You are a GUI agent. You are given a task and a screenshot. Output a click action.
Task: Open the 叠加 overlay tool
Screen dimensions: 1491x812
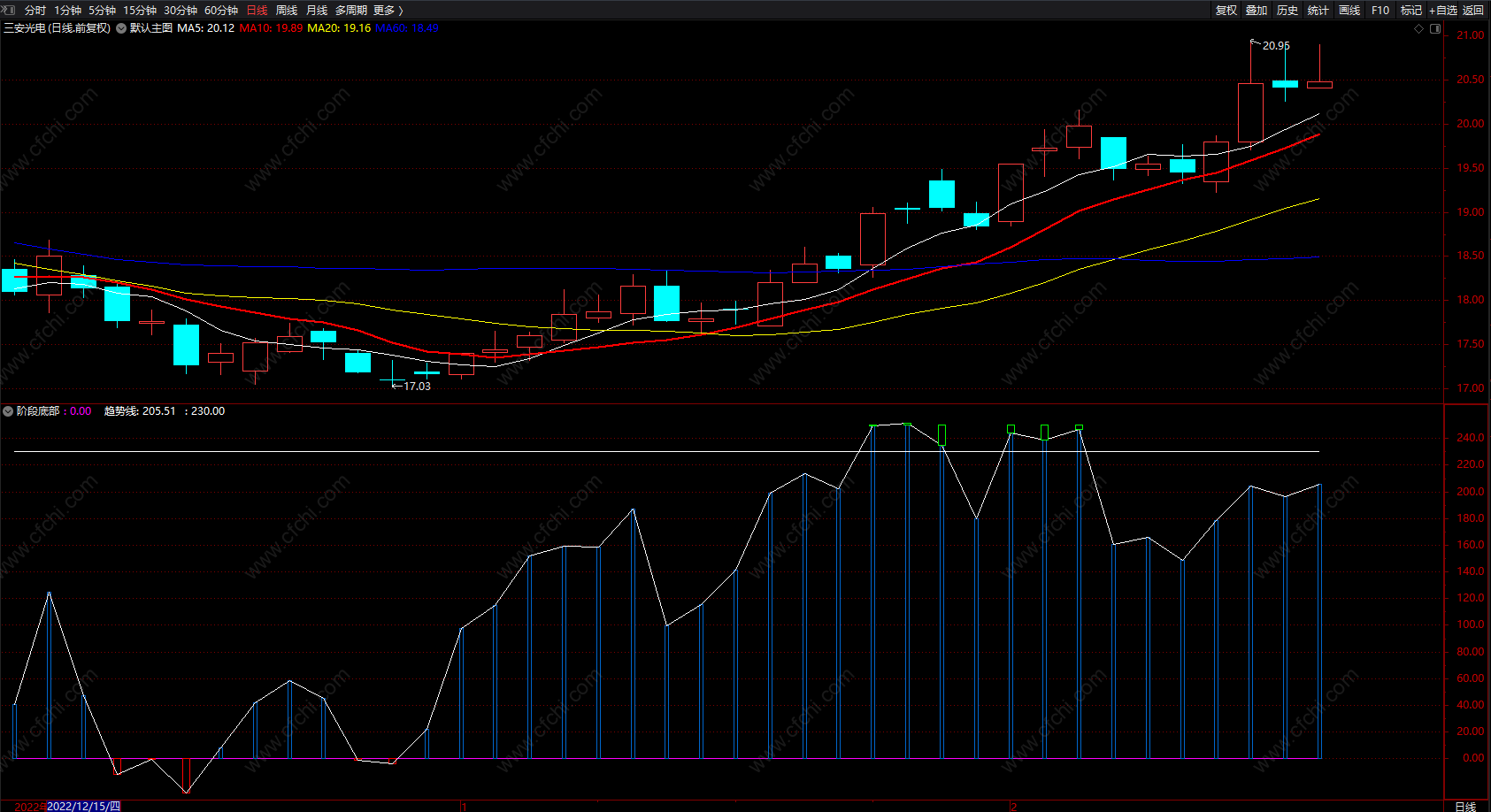[1257, 11]
